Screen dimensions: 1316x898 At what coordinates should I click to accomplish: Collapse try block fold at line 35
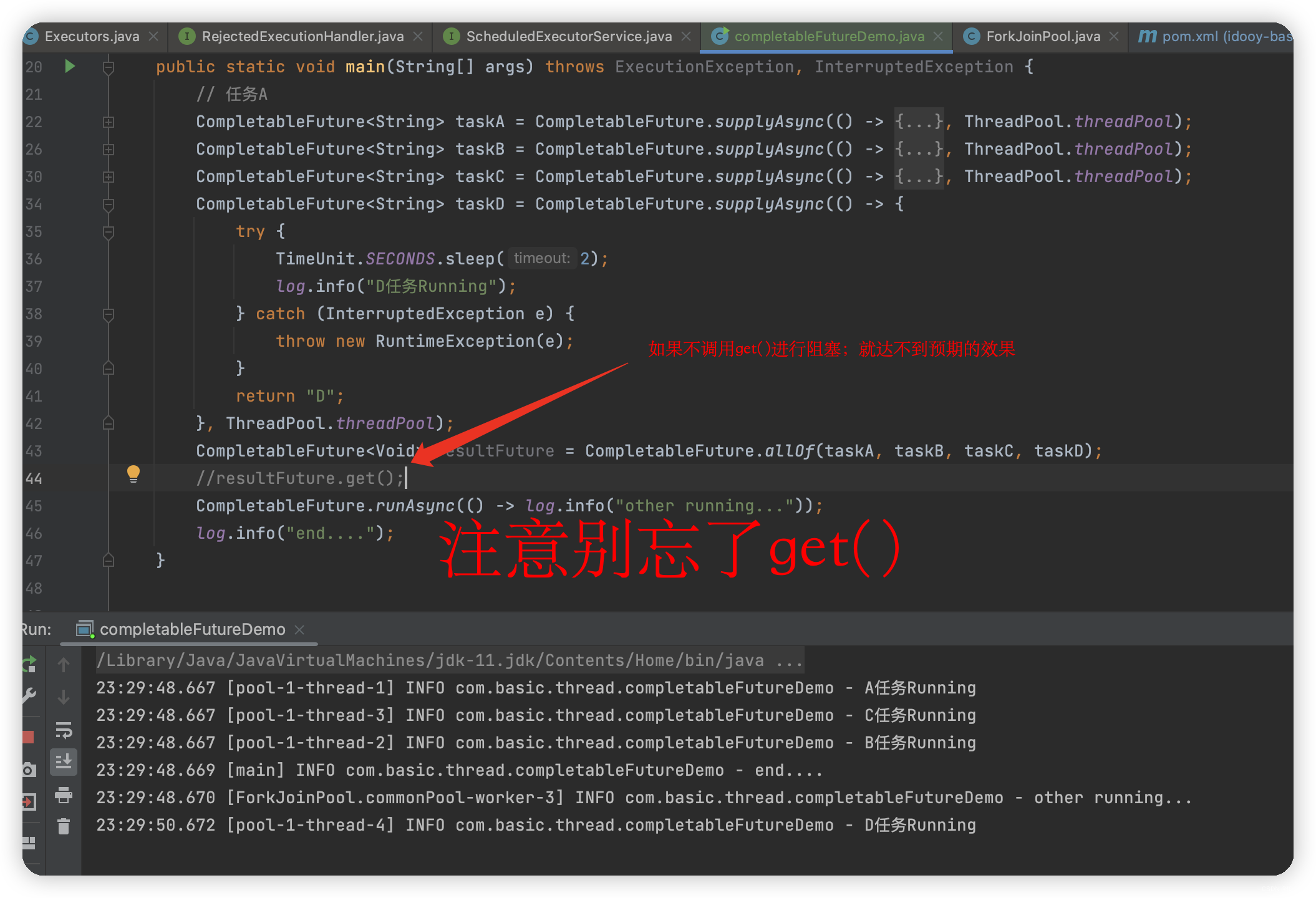(x=109, y=232)
